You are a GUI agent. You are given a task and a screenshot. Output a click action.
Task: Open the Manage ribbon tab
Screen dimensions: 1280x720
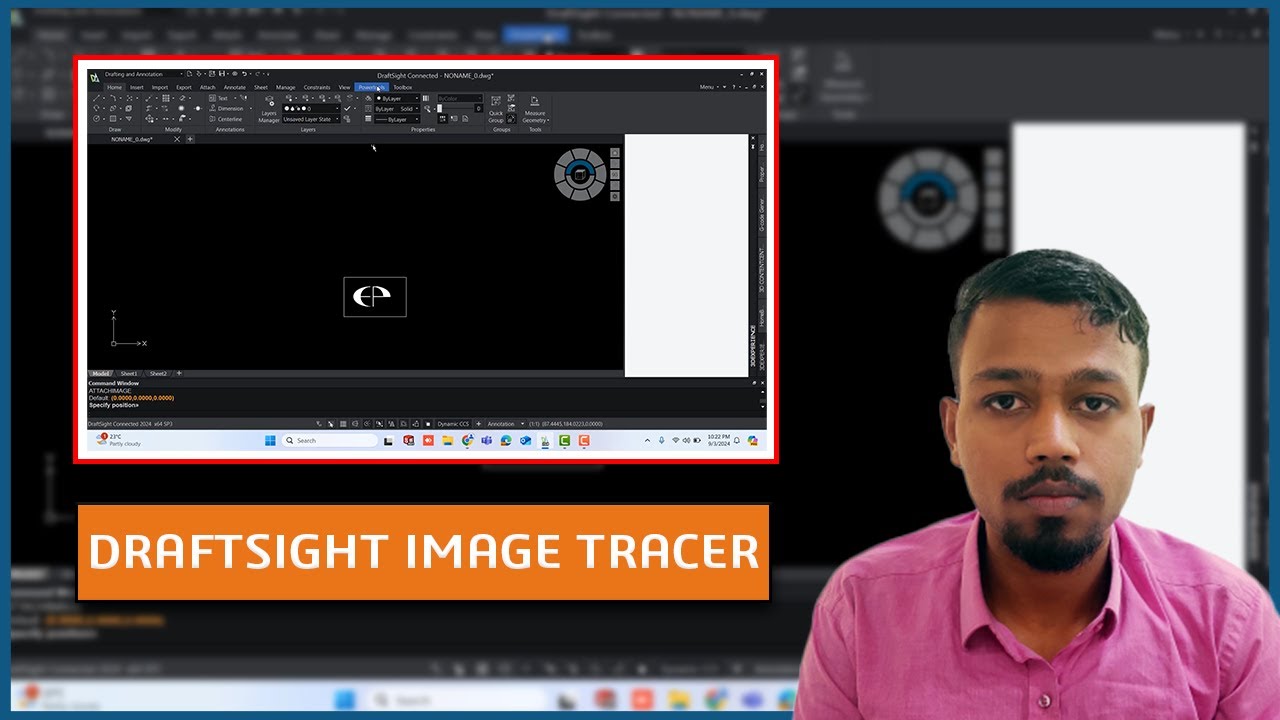(286, 87)
